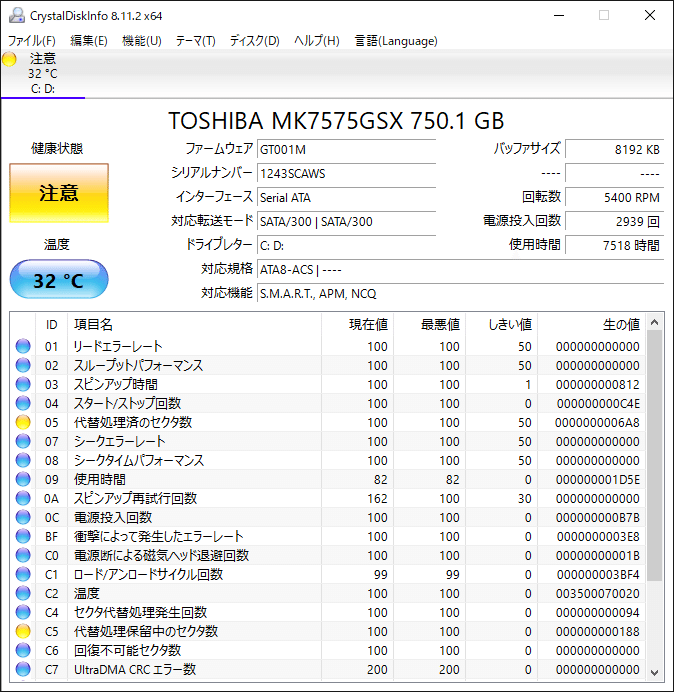Screen dimensions: 674x692
Task: Click the ファームウェア field showing GT001M
Action: click(346, 150)
